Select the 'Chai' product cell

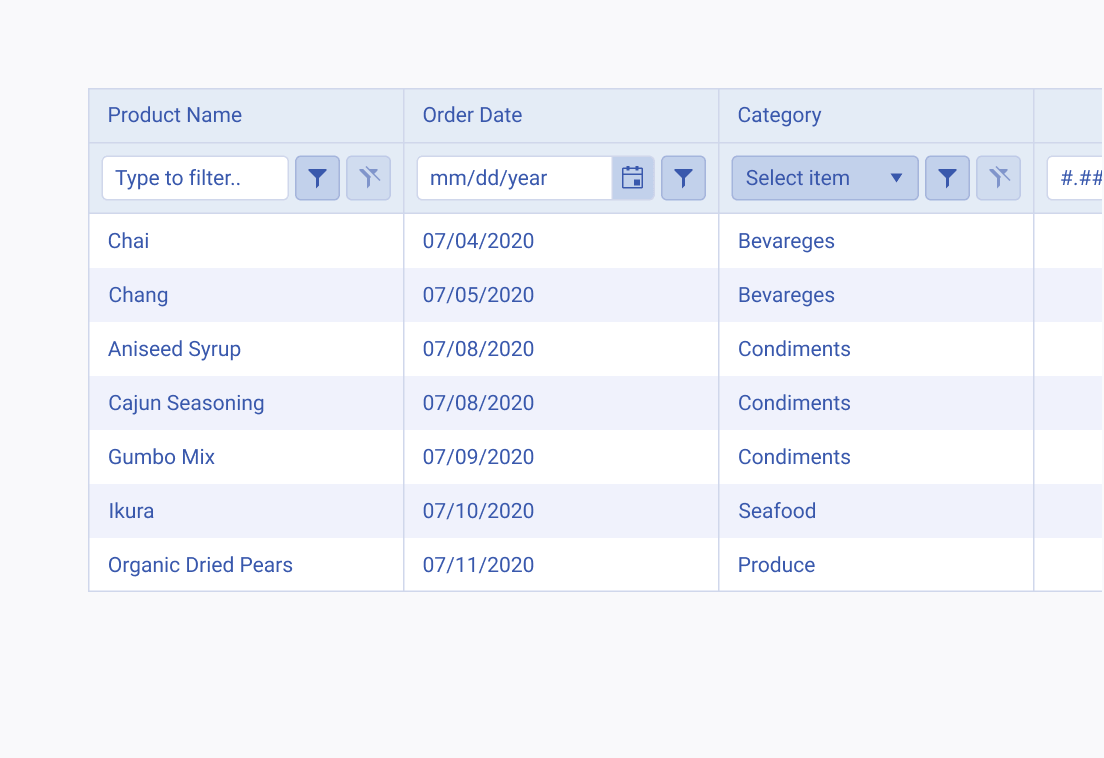coord(246,241)
